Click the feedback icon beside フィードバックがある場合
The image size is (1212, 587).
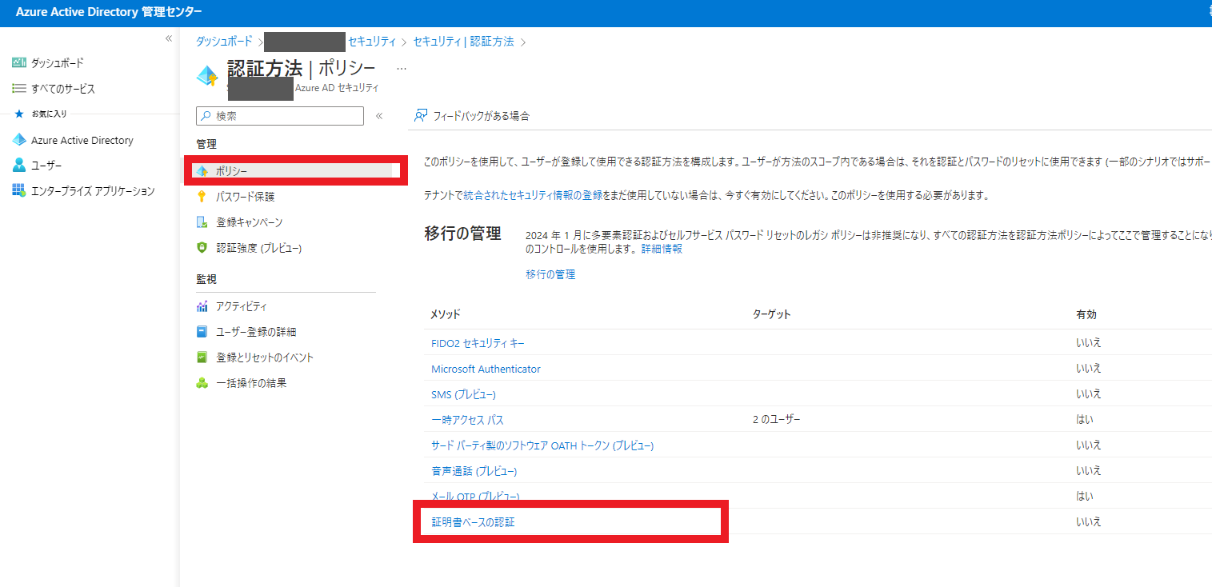click(421, 116)
